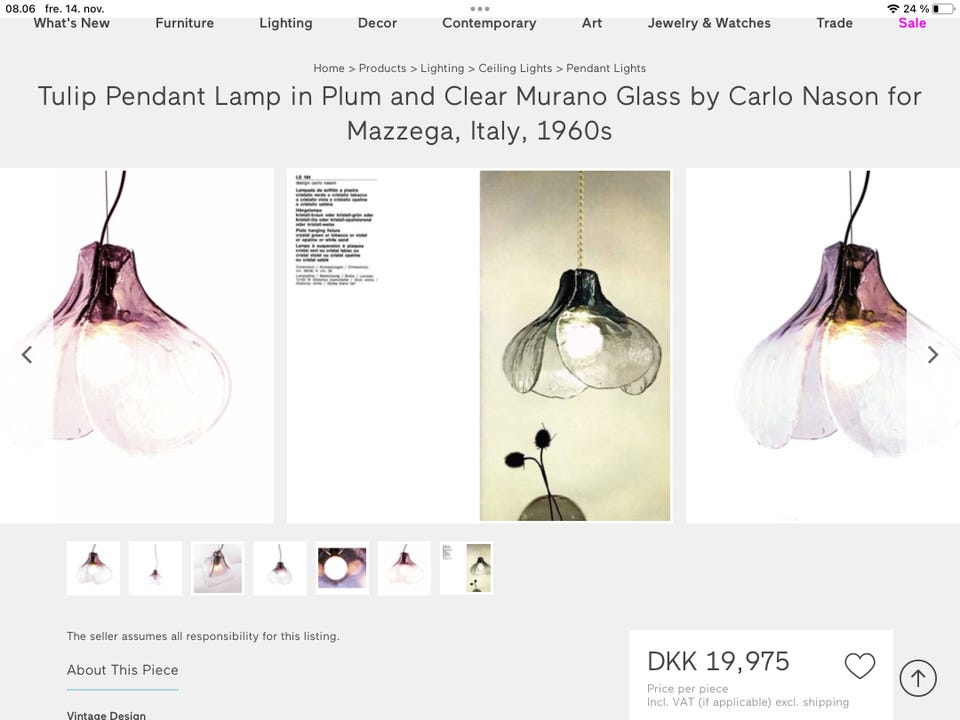Select the glowing bulb underside thumbnail
Image resolution: width=960 pixels, height=720 pixels.
click(x=342, y=568)
